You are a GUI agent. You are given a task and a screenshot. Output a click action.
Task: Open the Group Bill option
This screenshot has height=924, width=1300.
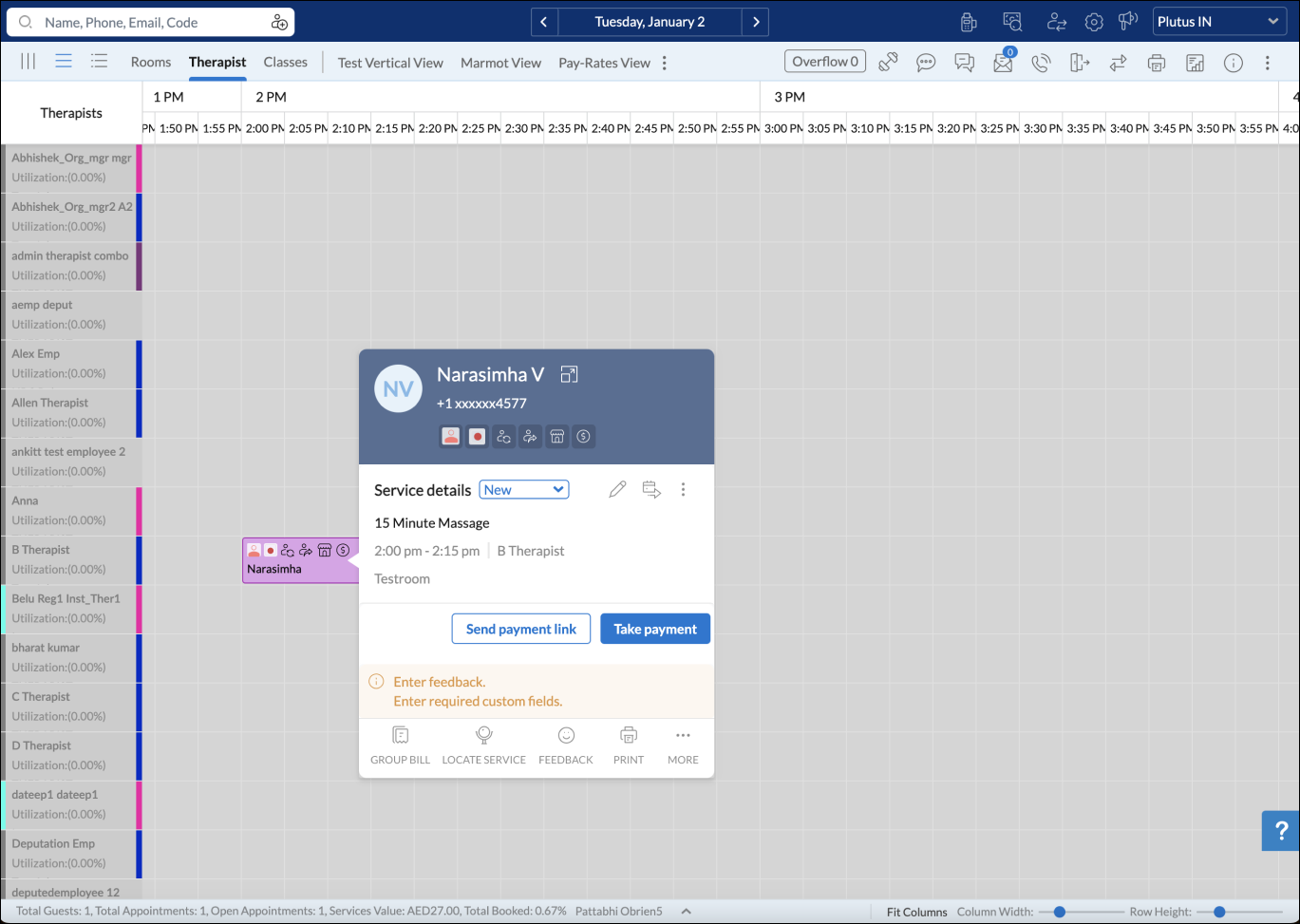tap(400, 745)
